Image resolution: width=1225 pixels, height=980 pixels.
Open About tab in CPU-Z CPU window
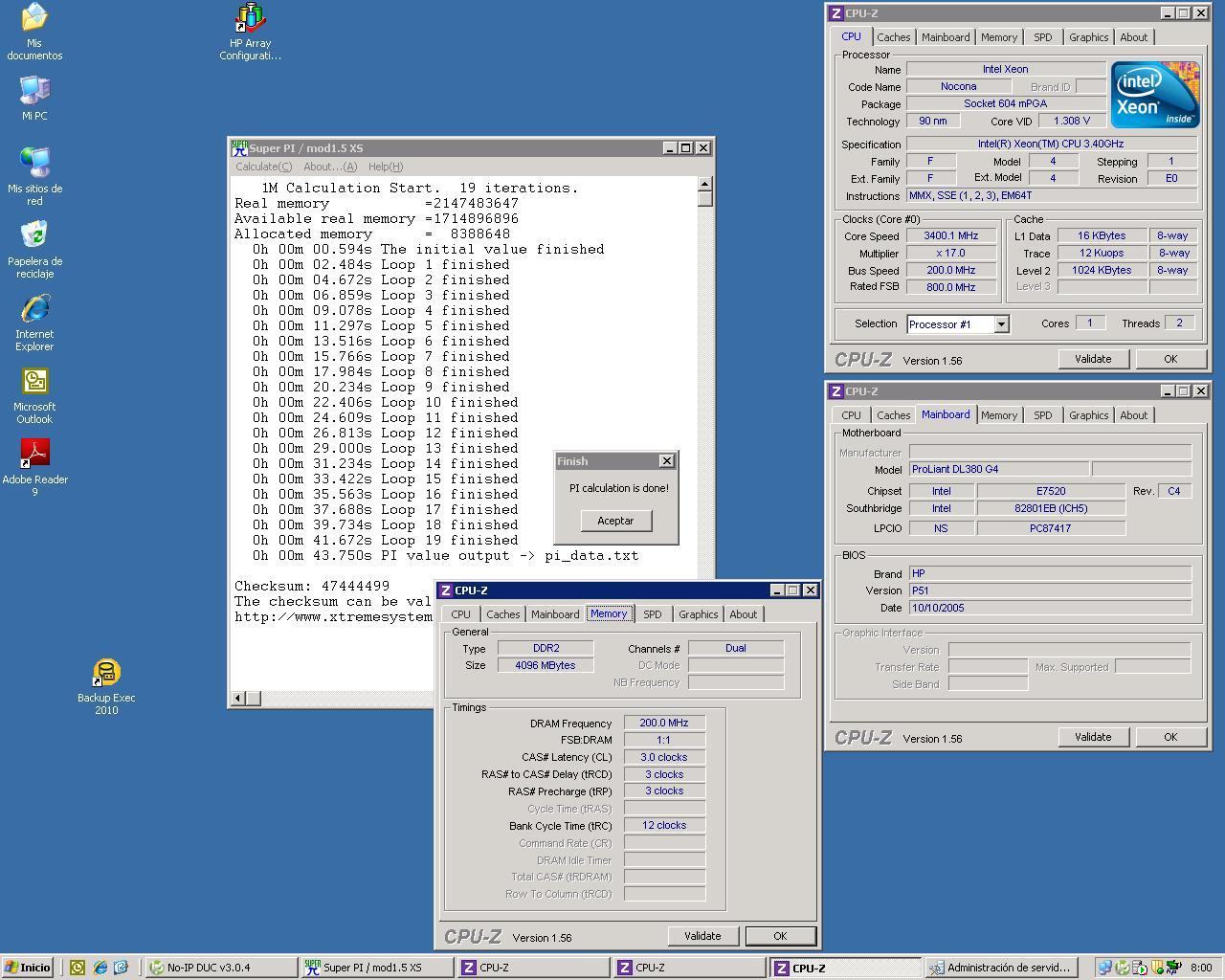pos(1134,37)
